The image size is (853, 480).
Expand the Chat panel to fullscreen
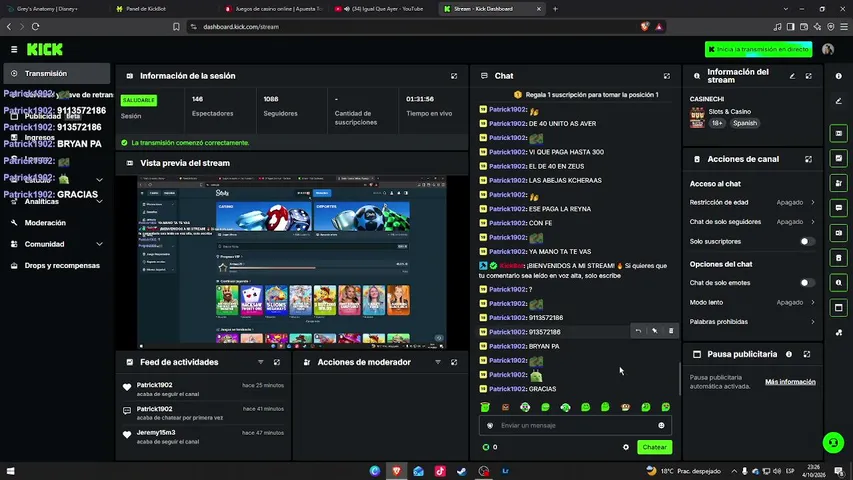pyautogui.click(x=666, y=76)
